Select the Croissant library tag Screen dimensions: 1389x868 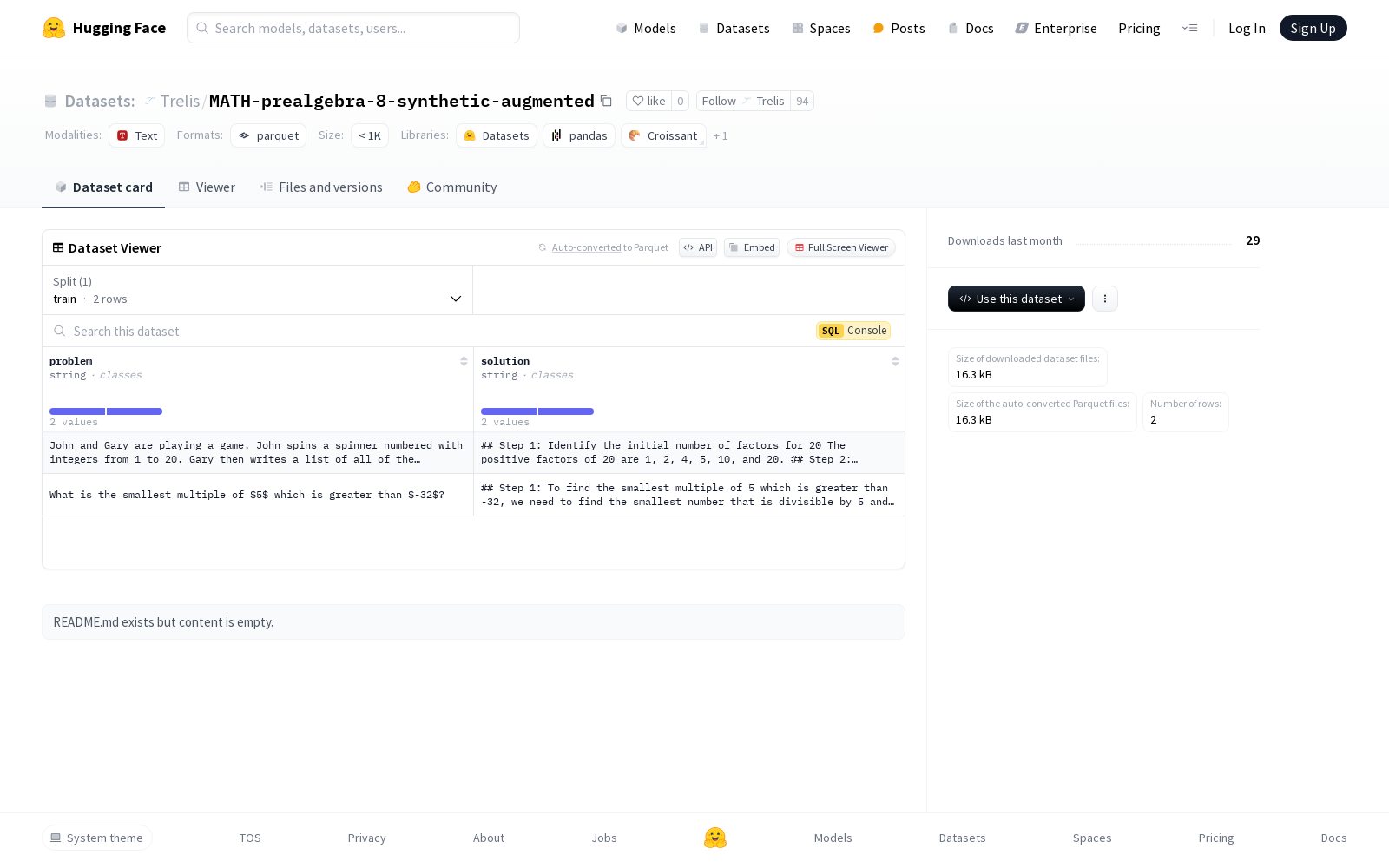[663, 135]
